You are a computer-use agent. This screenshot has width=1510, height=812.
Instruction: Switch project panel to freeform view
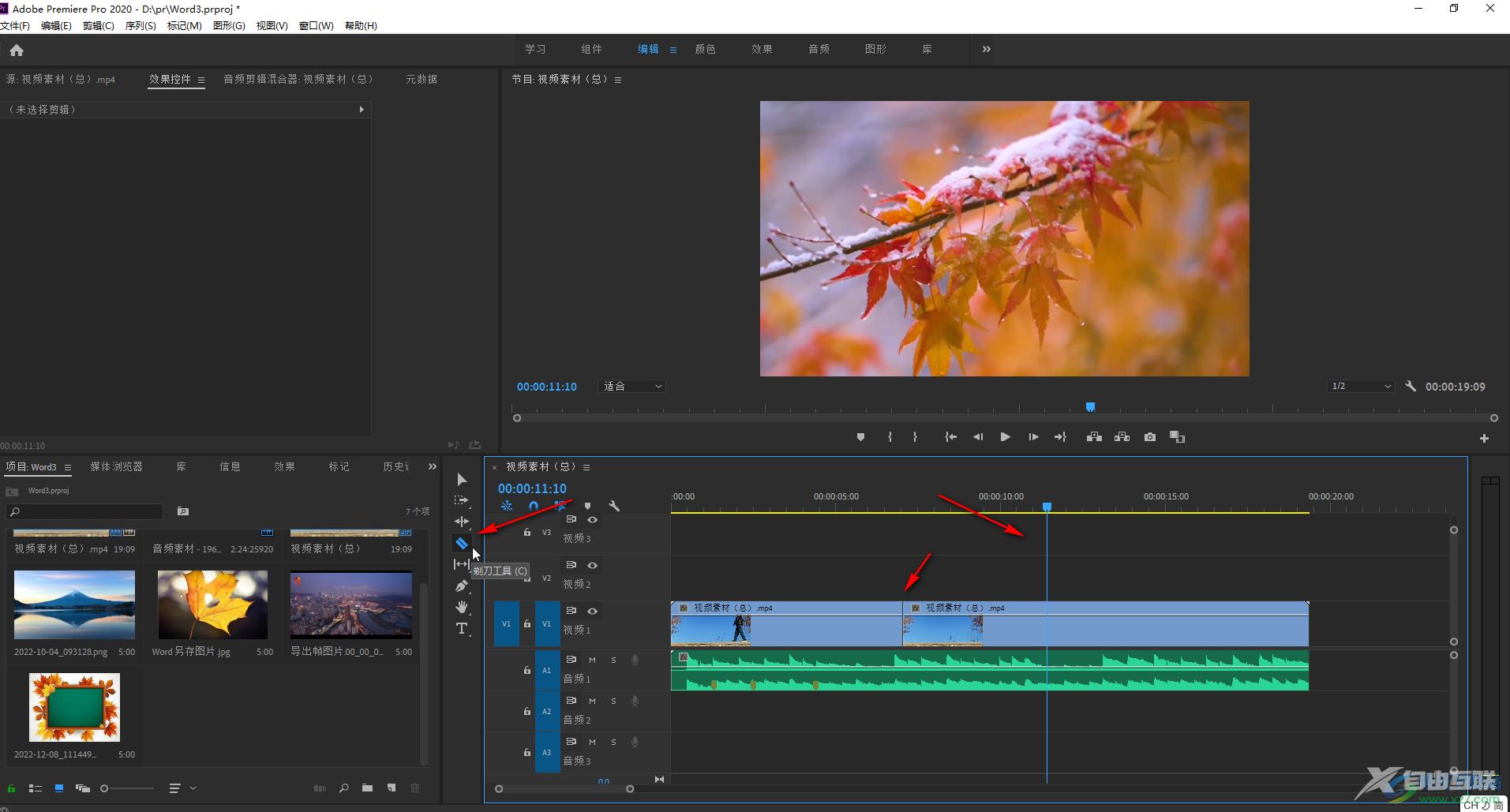coord(83,788)
